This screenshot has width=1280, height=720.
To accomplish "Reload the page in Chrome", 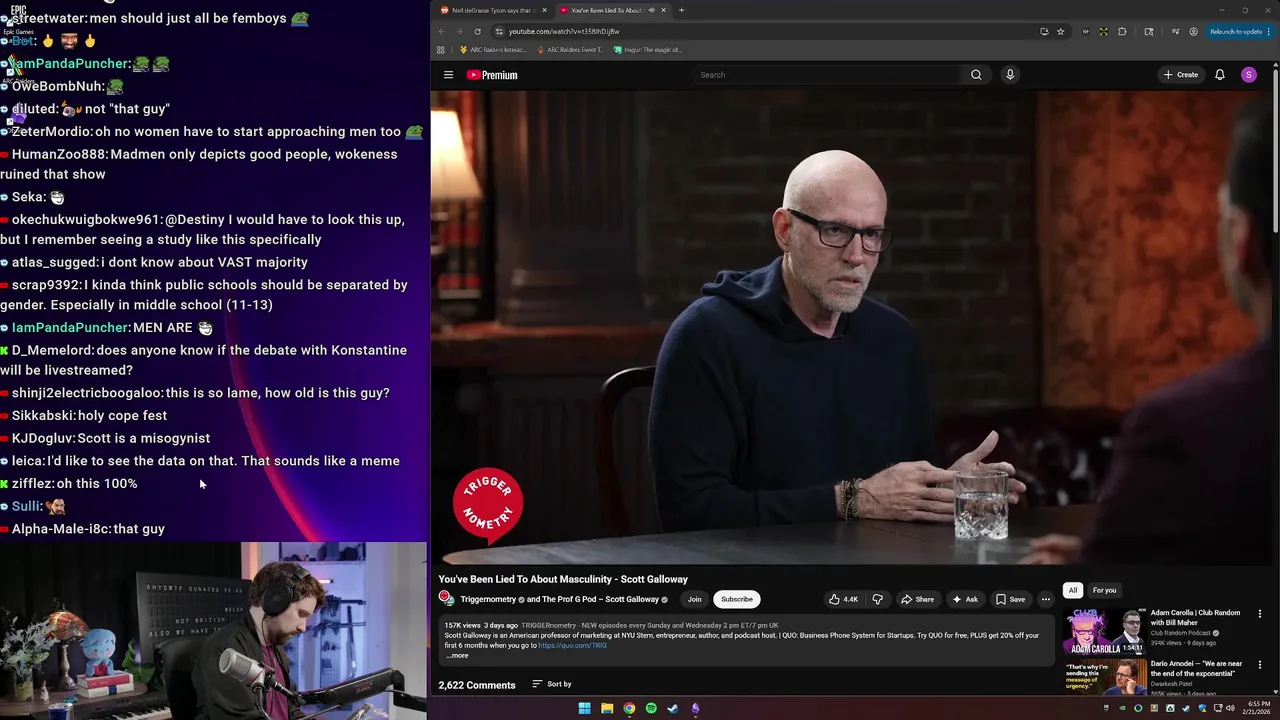I will pyautogui.click(x=477, y=31).
